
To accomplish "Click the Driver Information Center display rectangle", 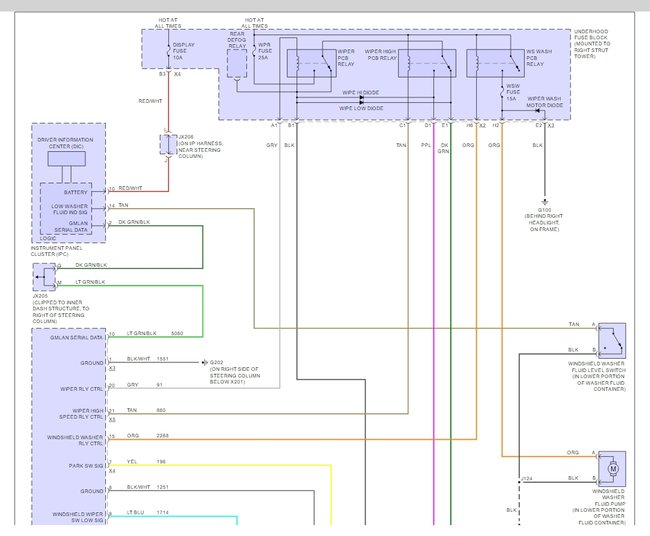I will (x=67, y=159).
